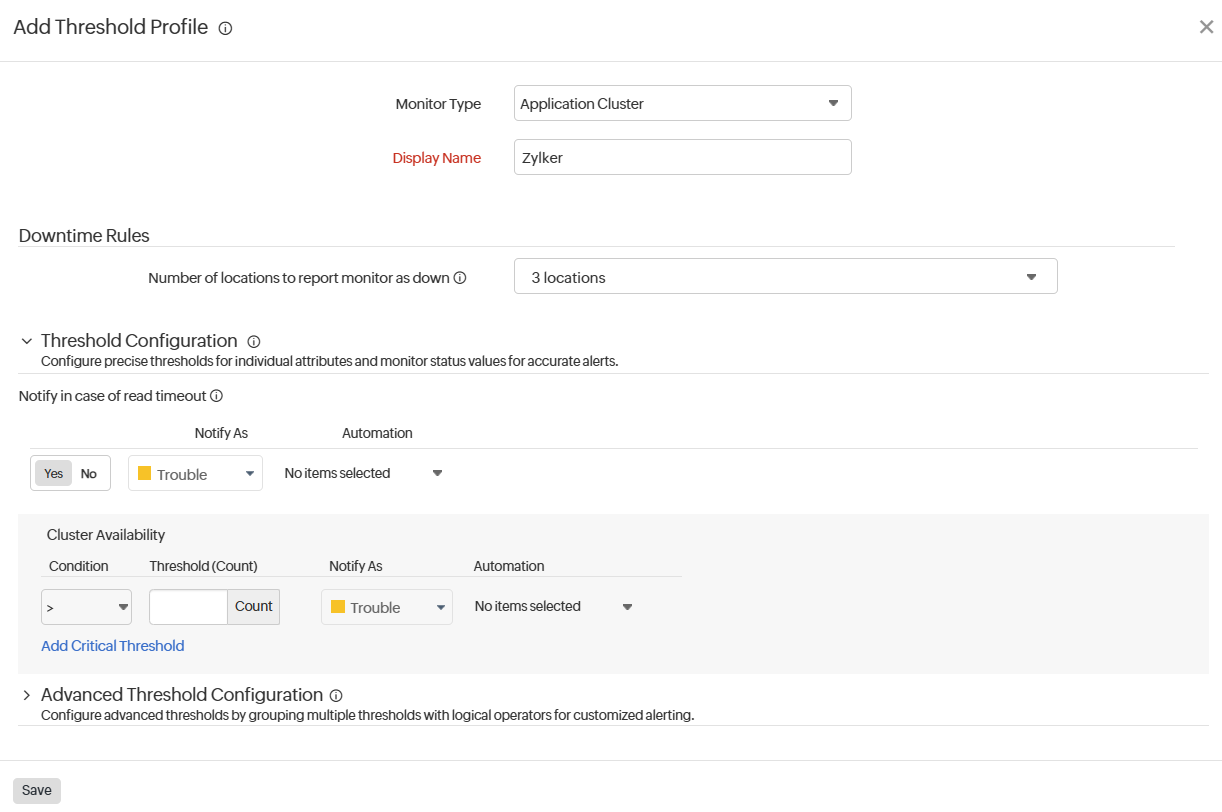This screenshot has width=1222, height=812.
Task: Click the info icon beside Advanced Threshold Configuration
Action: pyautogui.click(x=336, y=695)
